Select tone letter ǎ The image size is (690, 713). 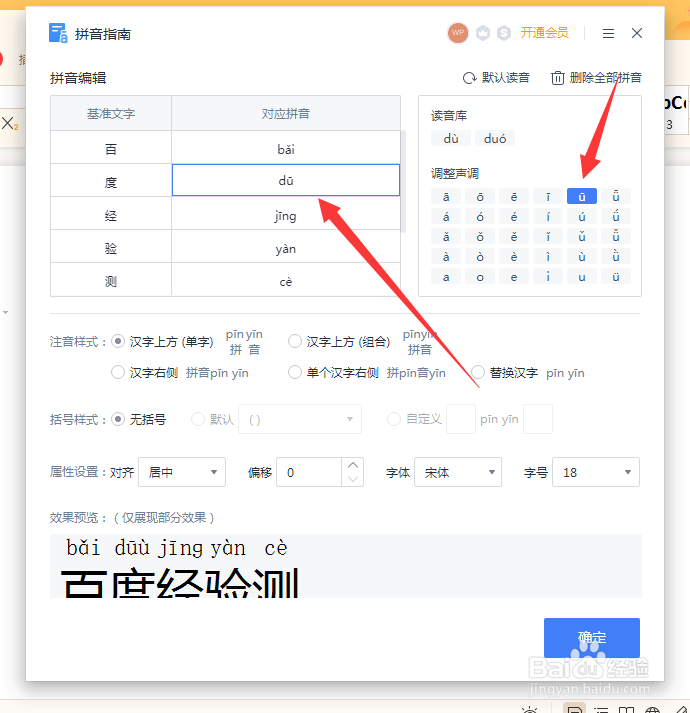coord(446,236)
